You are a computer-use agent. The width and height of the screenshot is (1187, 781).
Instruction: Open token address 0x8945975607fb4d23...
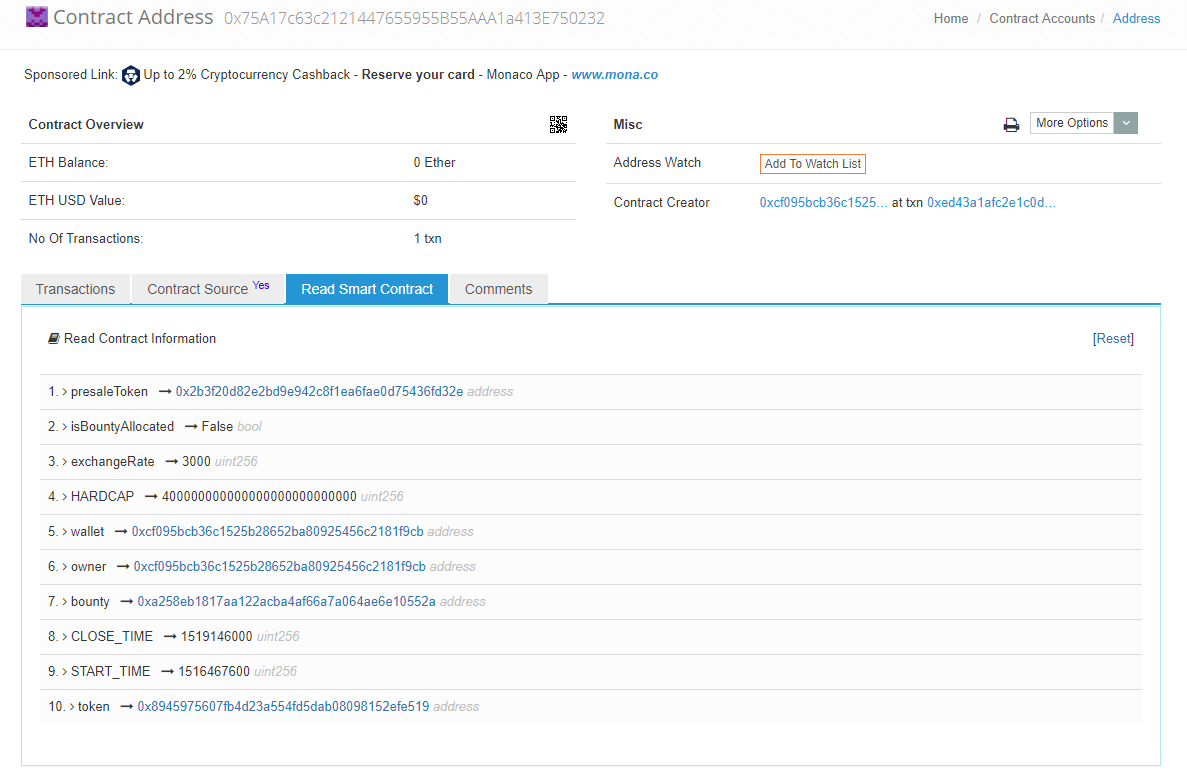(x=283, y=707)
